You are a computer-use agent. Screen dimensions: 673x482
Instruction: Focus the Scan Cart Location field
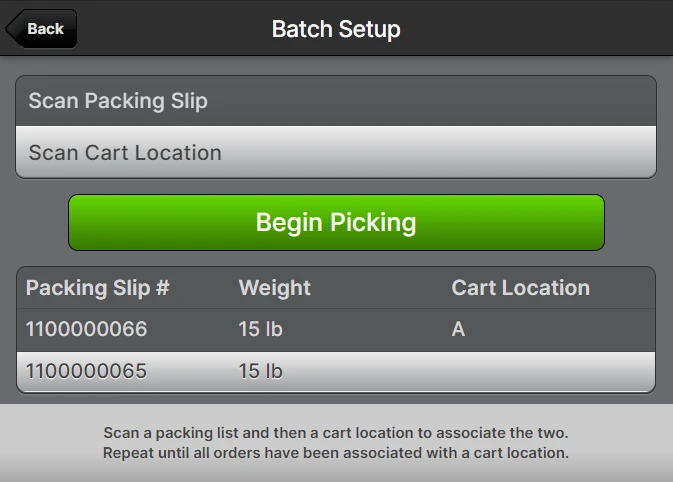click(336, 152)
